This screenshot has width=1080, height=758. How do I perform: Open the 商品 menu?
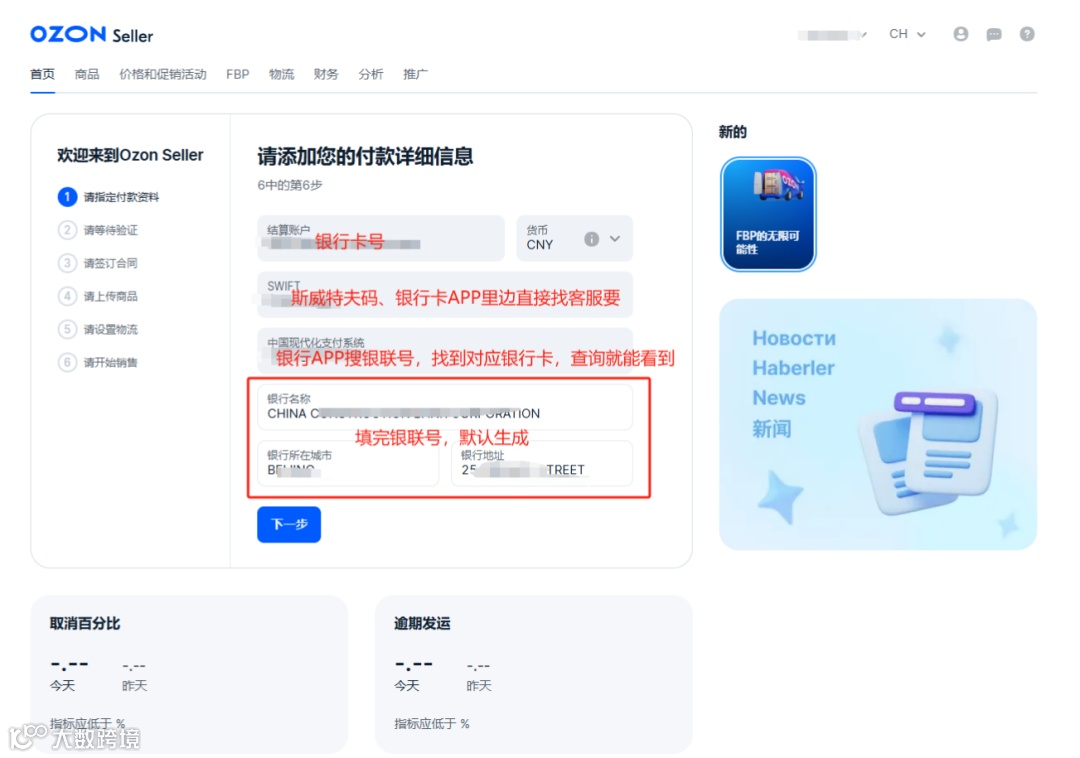(x=87, y=74)
